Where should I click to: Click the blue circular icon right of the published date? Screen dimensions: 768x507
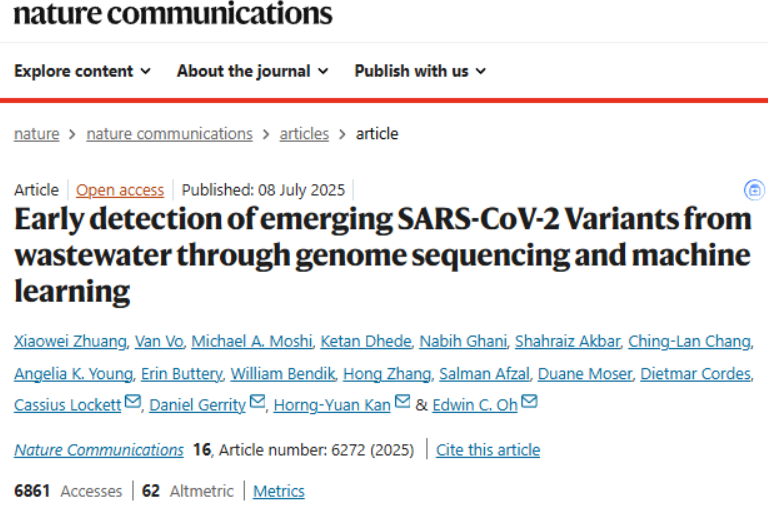coord(755,190)
